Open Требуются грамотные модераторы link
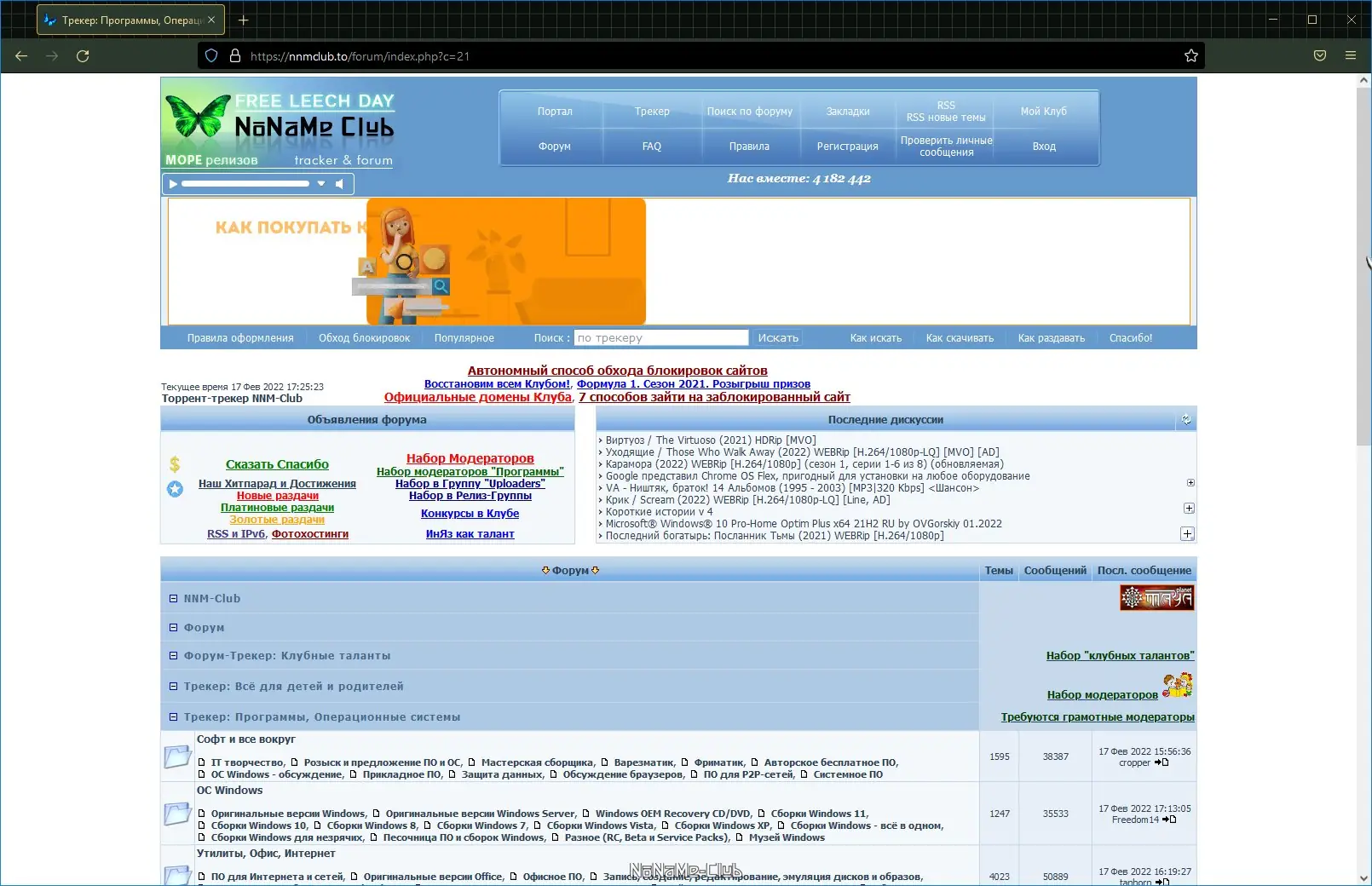 [1098, 717]
